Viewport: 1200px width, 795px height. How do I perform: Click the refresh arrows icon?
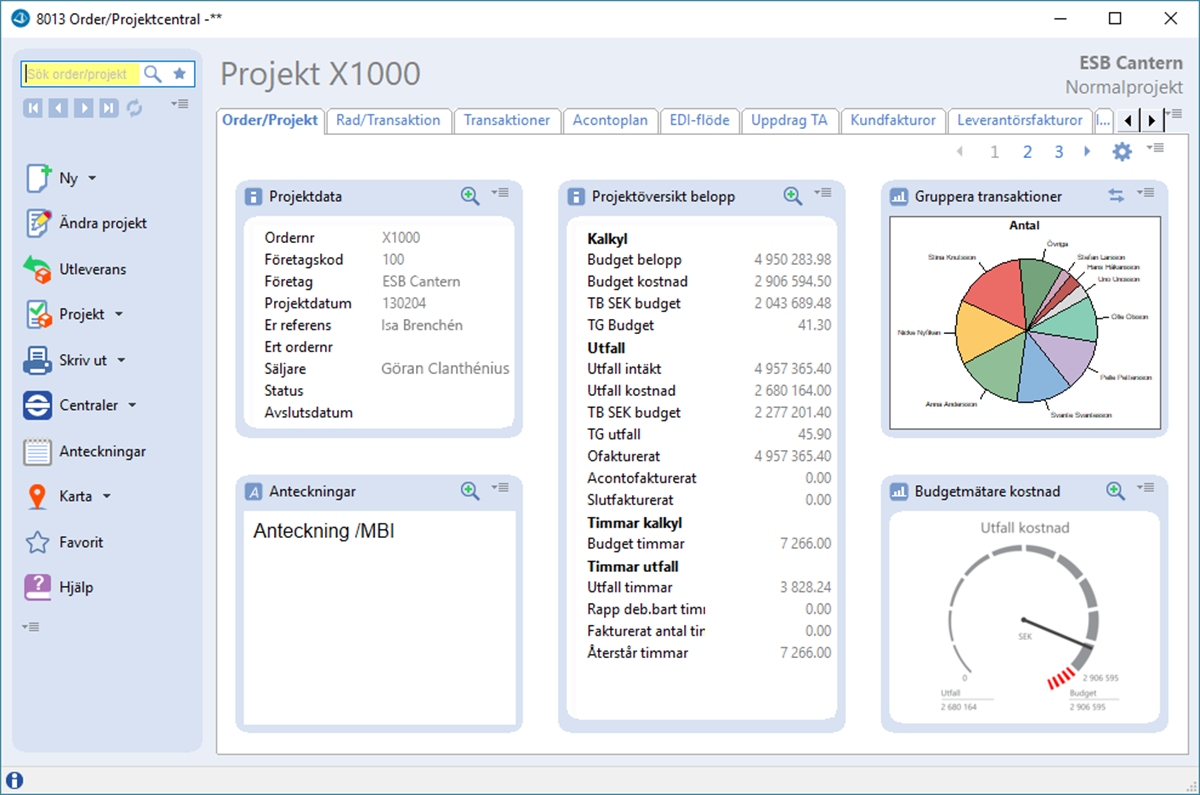[x=135, y=107]
